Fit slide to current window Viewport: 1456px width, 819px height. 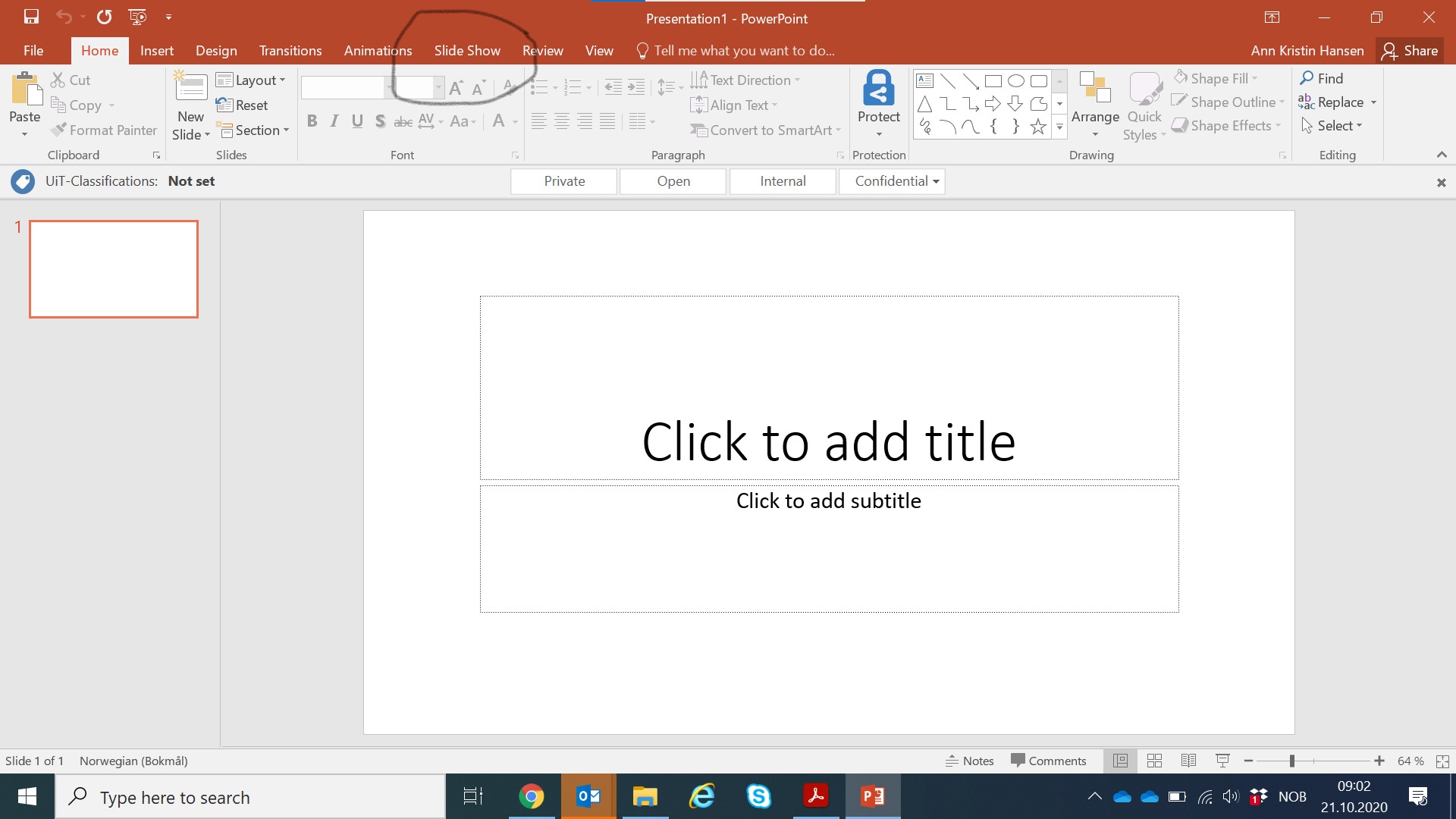[1442, 761]
